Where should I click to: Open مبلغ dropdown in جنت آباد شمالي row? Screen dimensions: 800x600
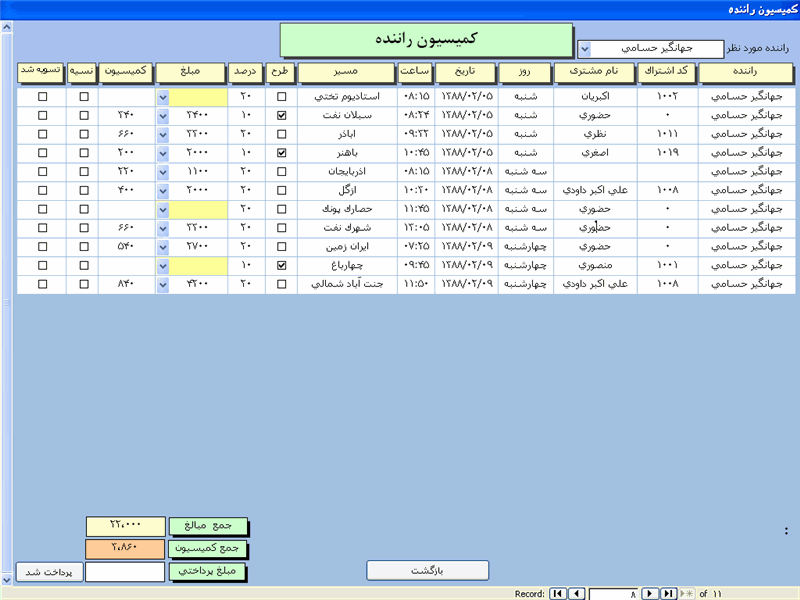click(163, 285)
